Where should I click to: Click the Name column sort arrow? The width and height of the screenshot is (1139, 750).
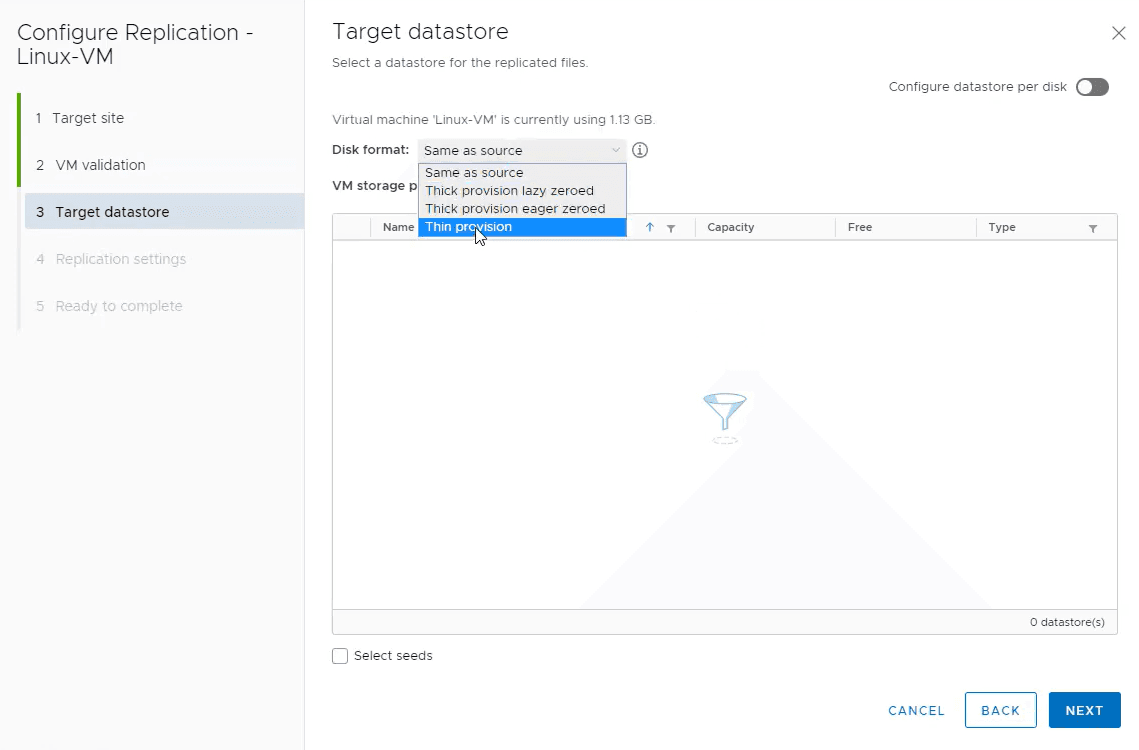tap(650, 228)
